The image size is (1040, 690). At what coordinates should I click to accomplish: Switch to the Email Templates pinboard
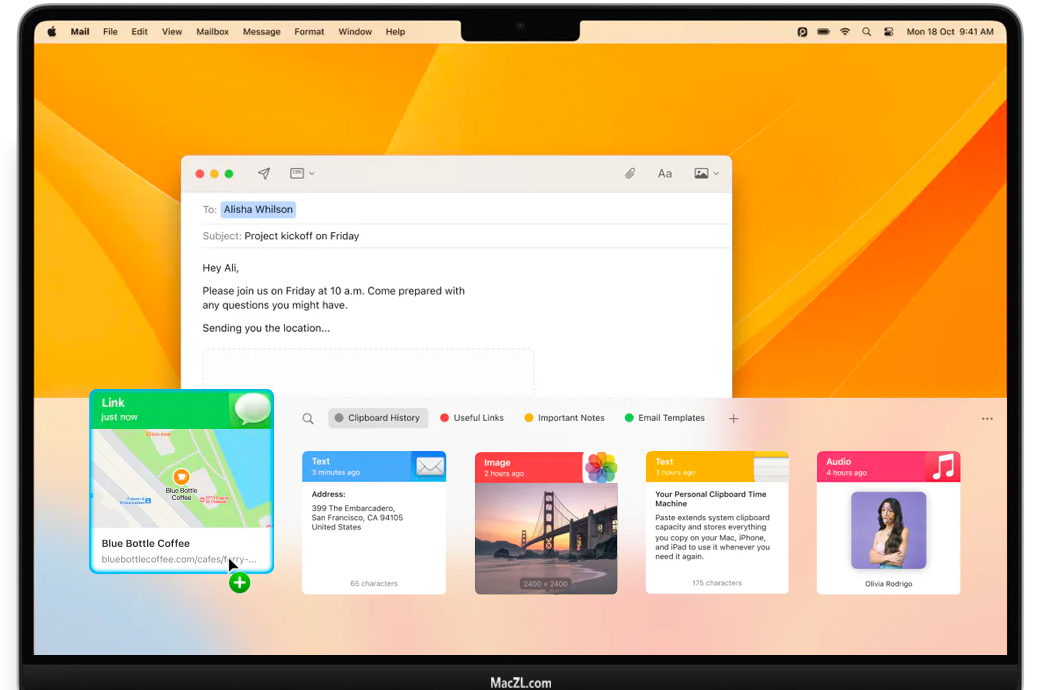tap(665, 418)
